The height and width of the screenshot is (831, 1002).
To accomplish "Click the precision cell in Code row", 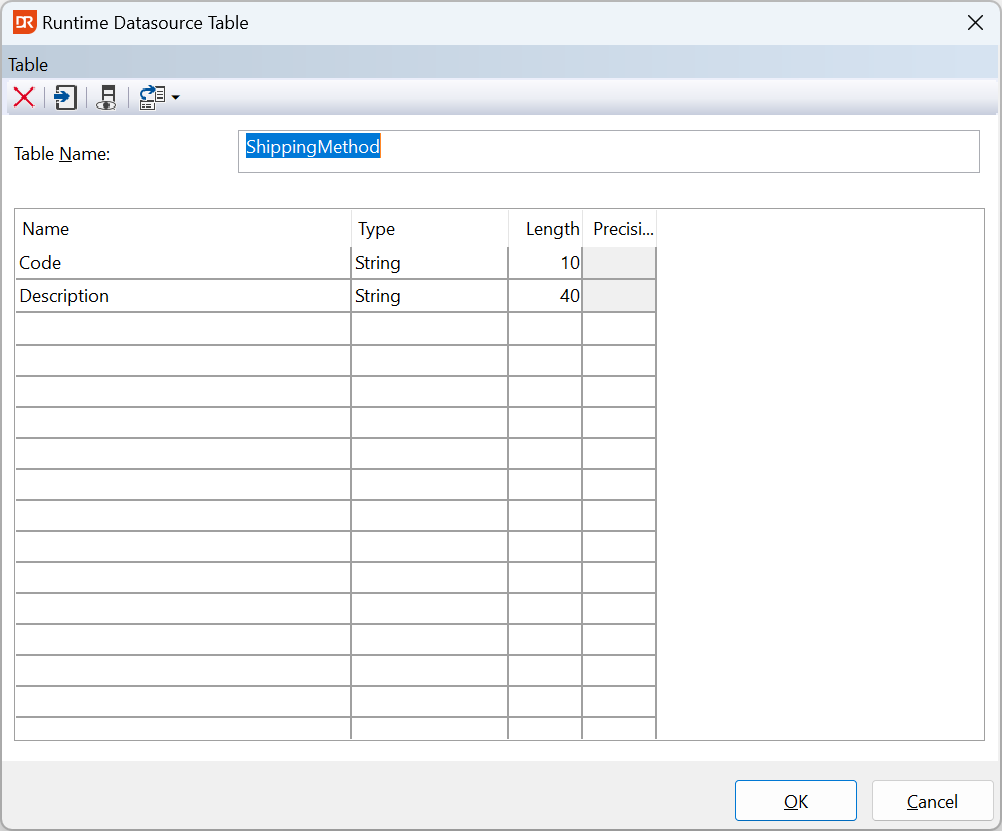I will [619, 263].
